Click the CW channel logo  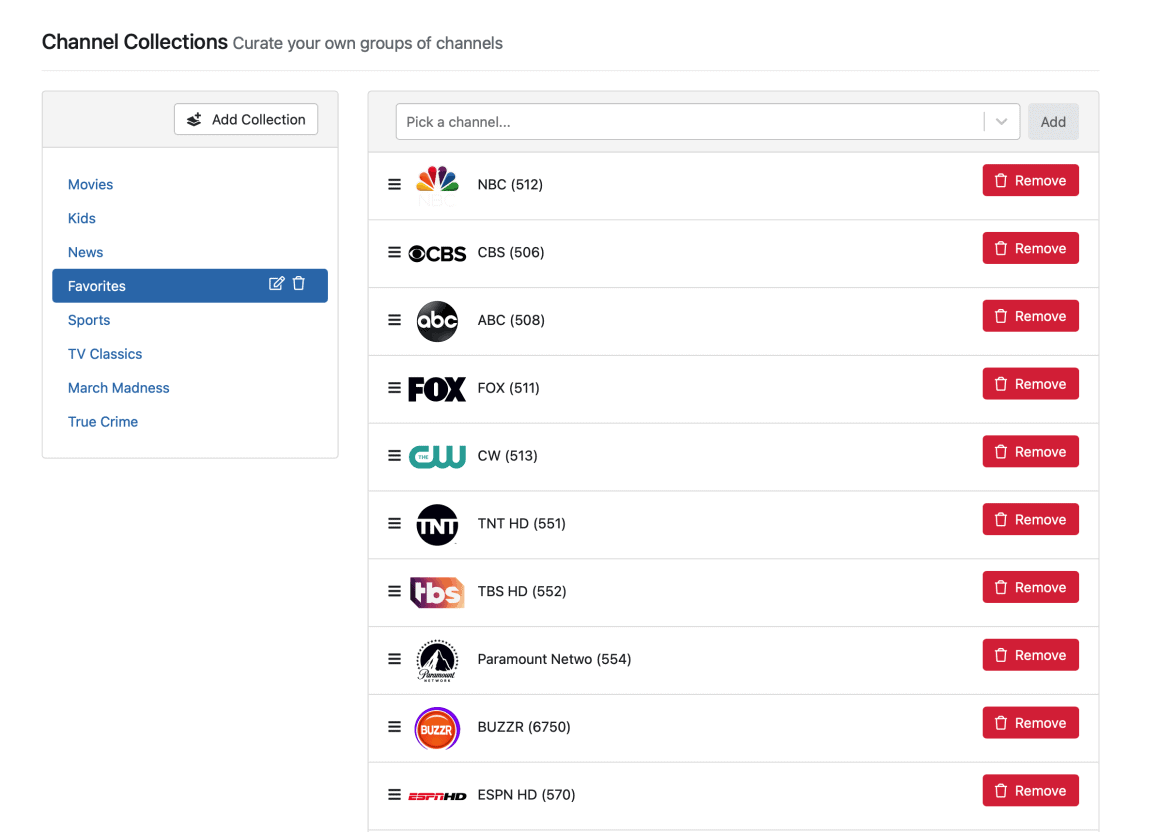[437, 455]
